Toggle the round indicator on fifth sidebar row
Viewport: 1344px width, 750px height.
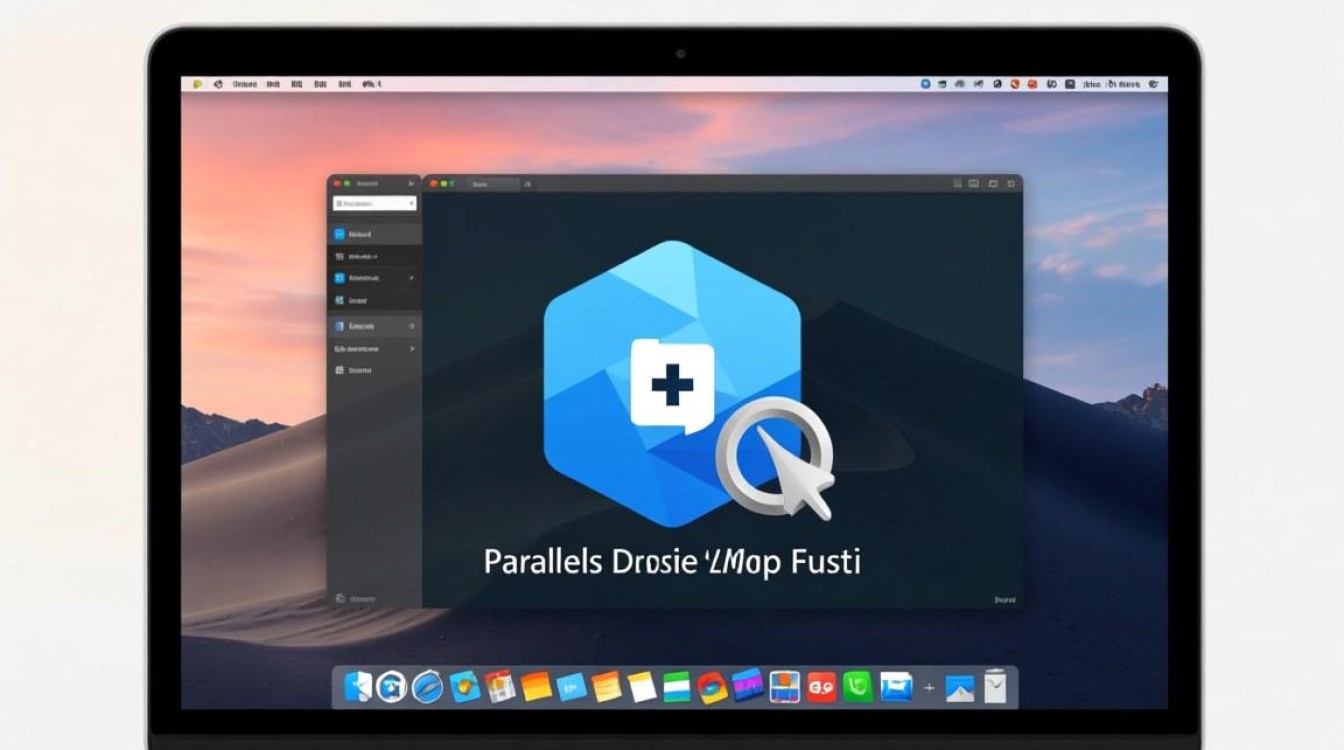(x=411, y=326)
